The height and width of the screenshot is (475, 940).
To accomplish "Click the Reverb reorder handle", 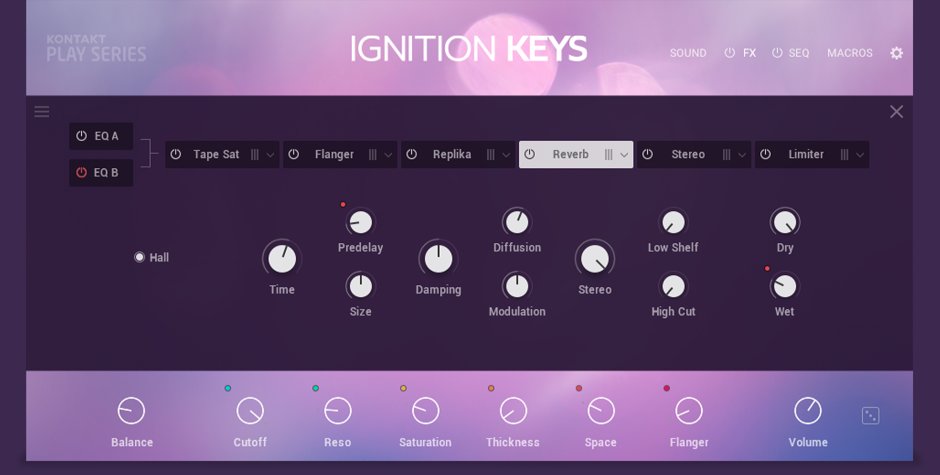I will (x=608, y=155).
